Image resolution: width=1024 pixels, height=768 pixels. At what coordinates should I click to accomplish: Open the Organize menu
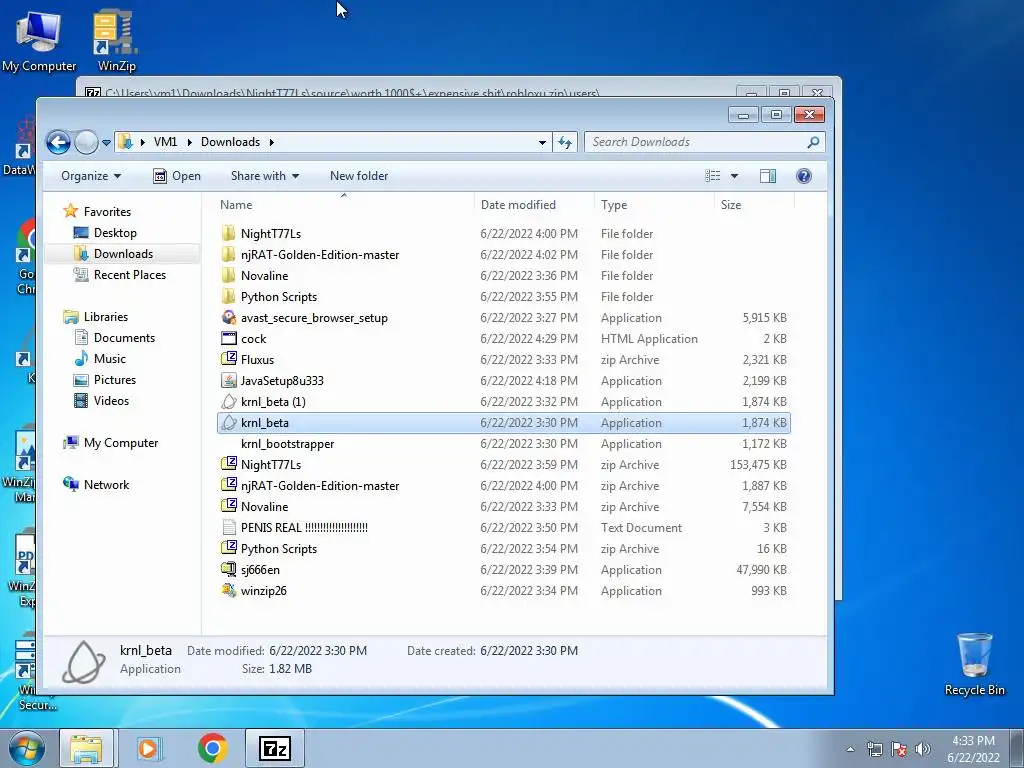click(91, 176)
